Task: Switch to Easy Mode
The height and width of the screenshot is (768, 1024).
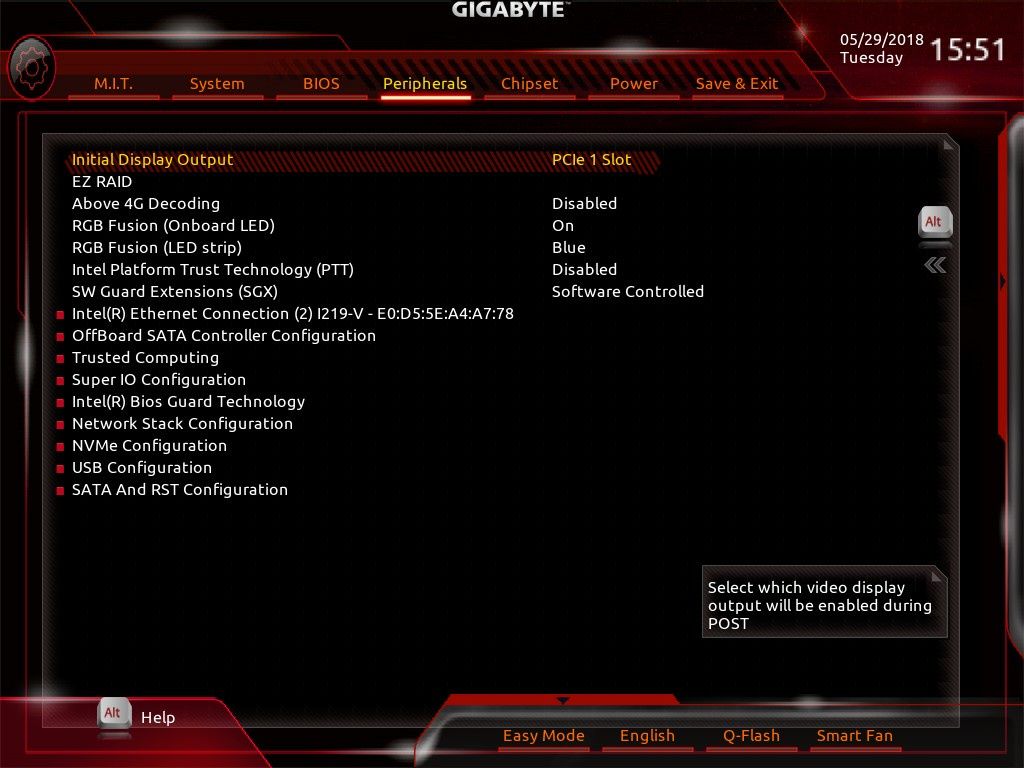Action: (x=543, y=736)
